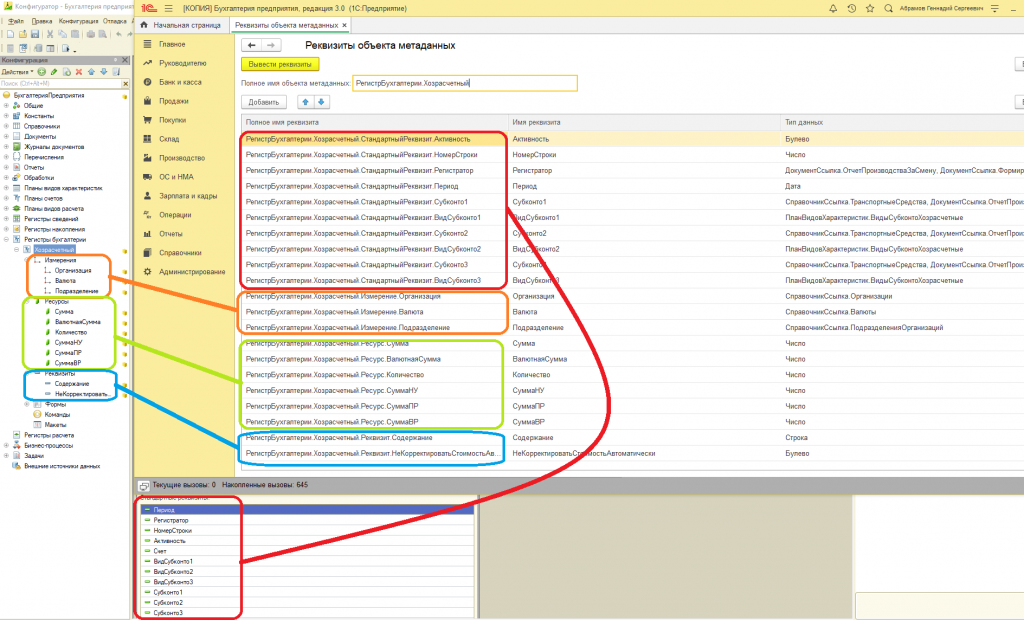Move row down with blue down arrow
This screenshot has height=620, width=1024.
coord(321,102)
